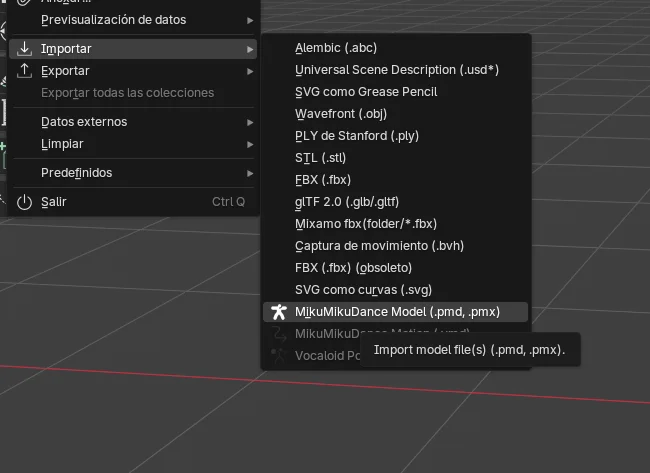Import Captura de movimiento (.bvh)

[x=395, y=246]
